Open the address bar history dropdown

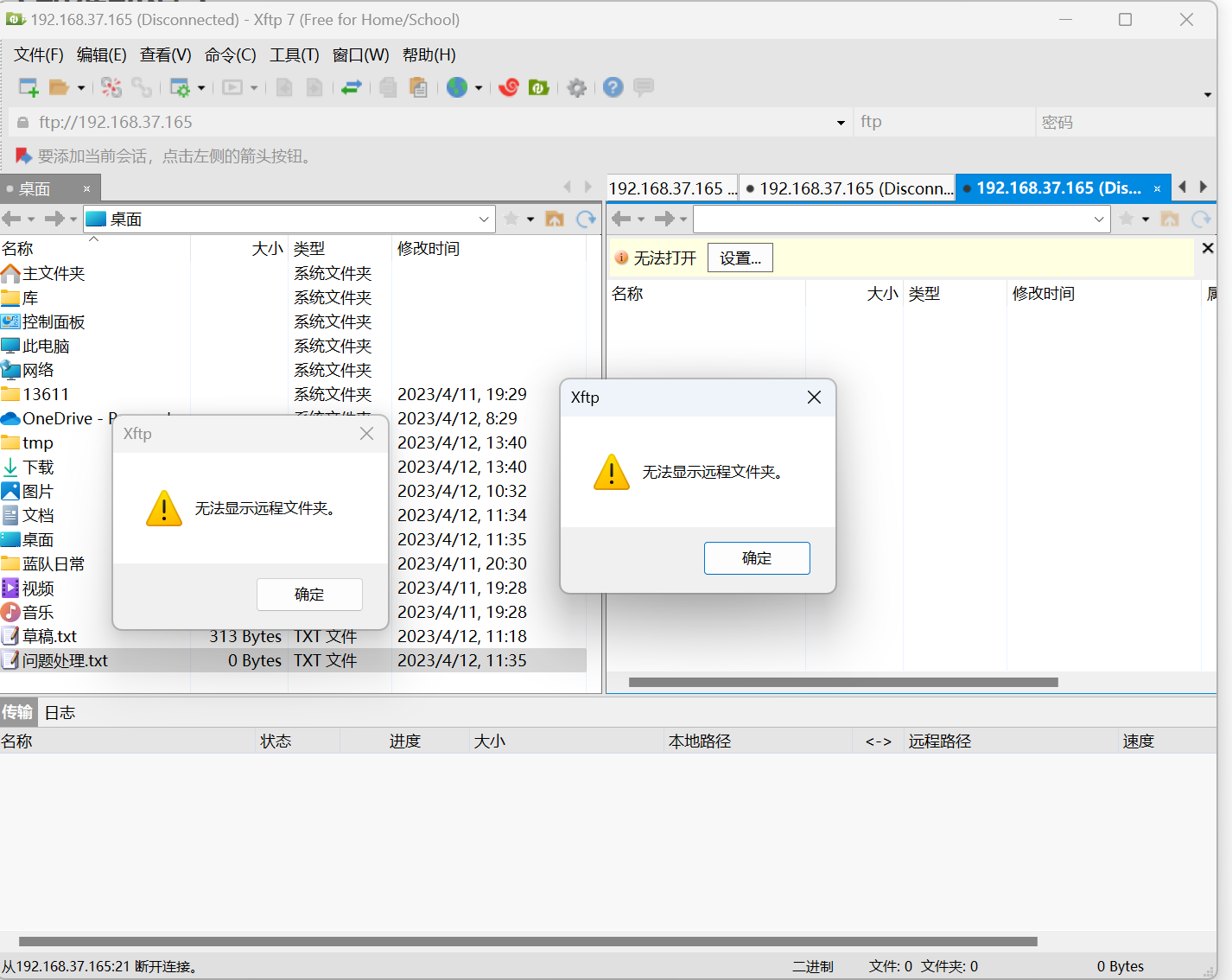tap(841, 123)
